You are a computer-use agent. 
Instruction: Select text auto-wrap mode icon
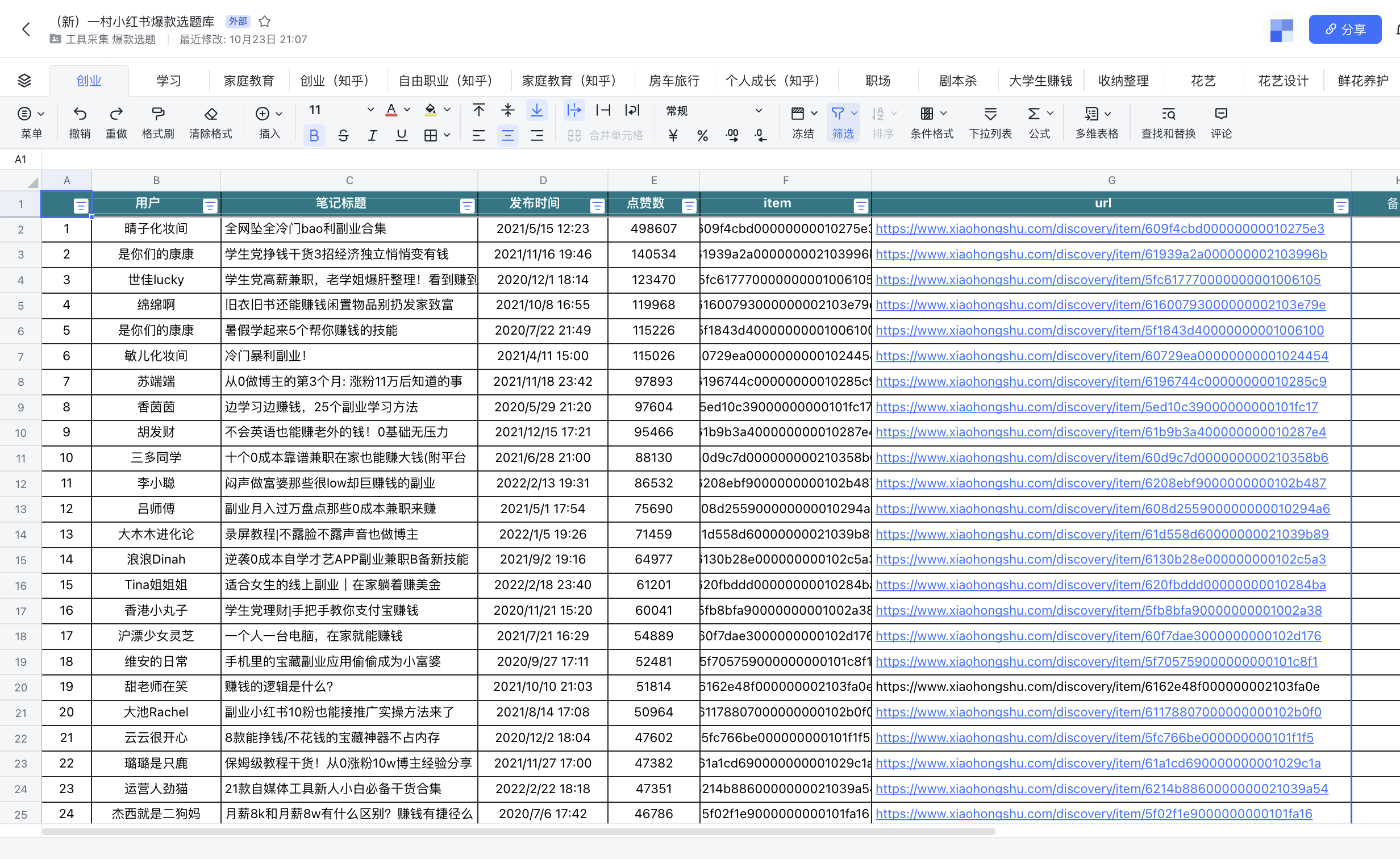coord(632,110)
